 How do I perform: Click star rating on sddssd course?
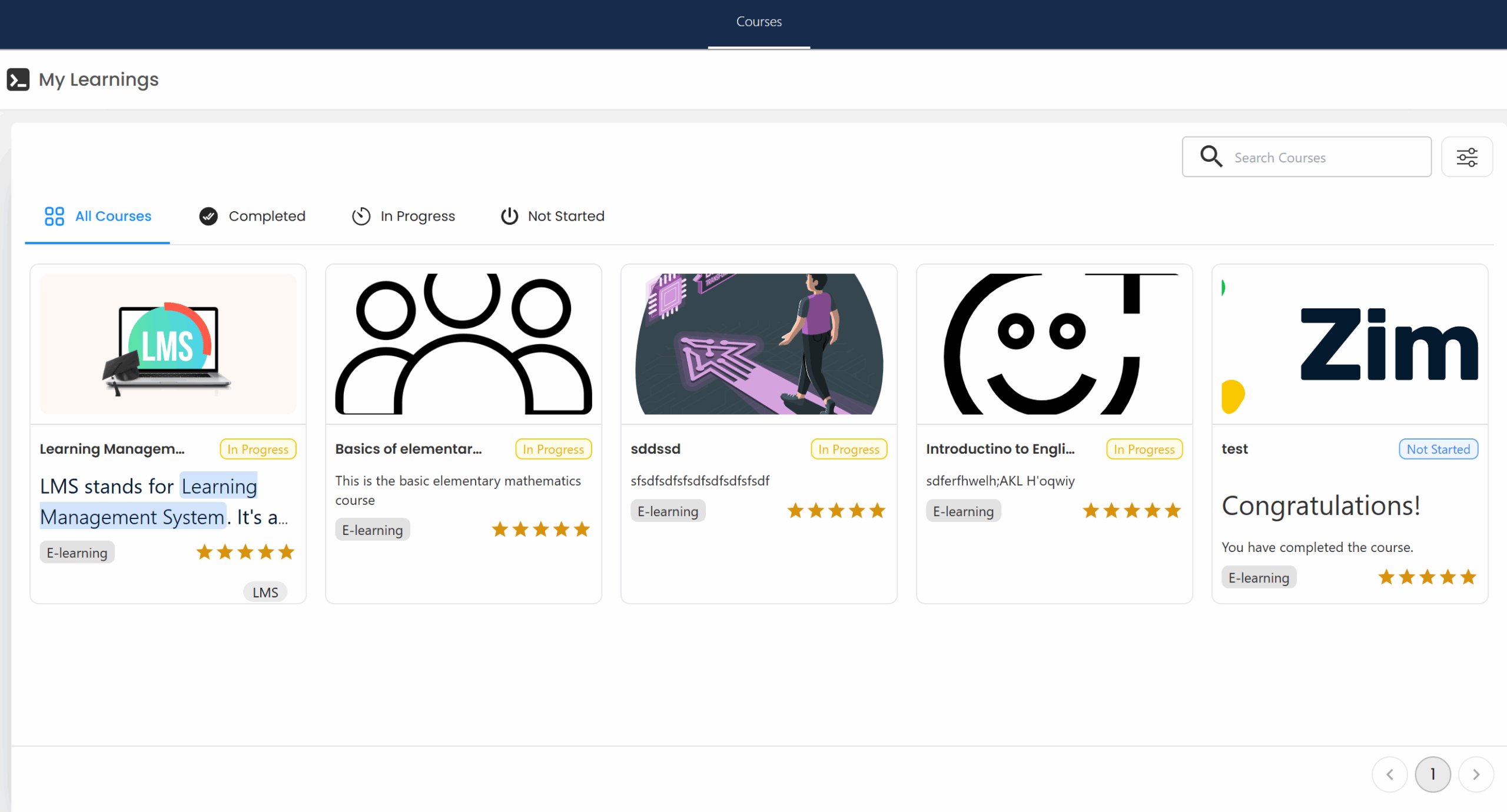tap(836, 511)
